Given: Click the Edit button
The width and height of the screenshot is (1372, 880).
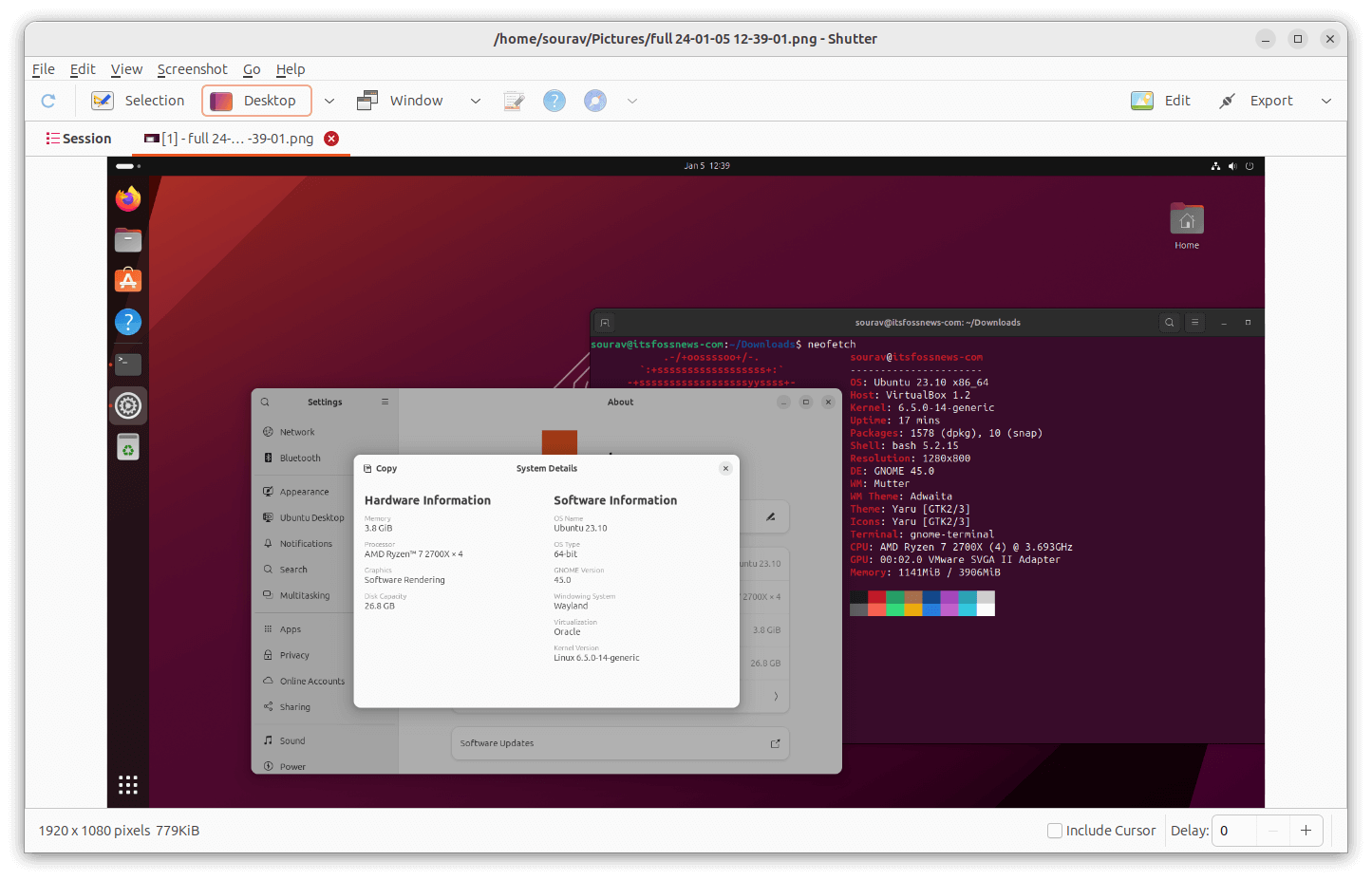Looking at the screenshot, I should click(x=1176, y=100).
